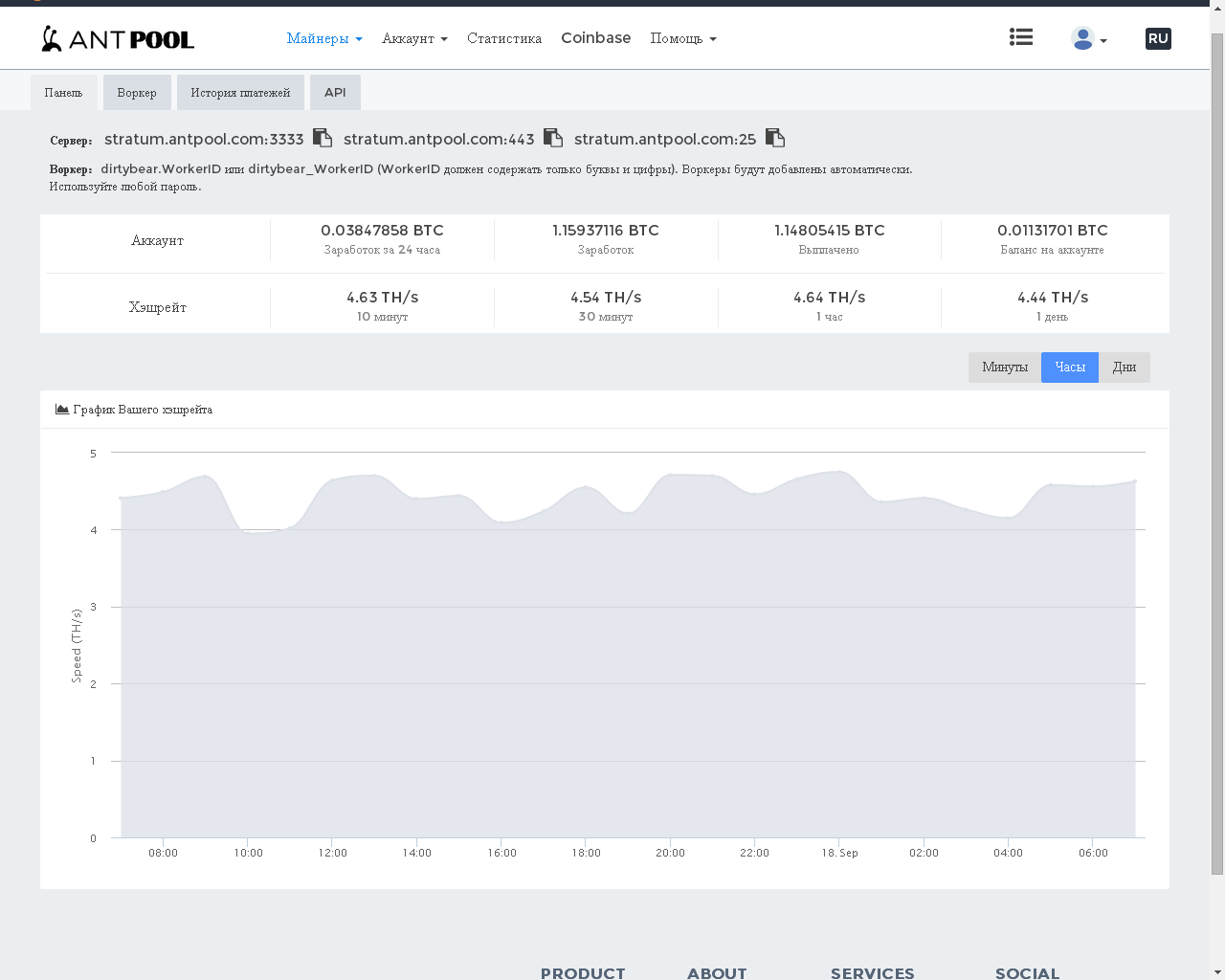Switch language with the RU badge
1225x980 pixels.
pos(1158,38)
